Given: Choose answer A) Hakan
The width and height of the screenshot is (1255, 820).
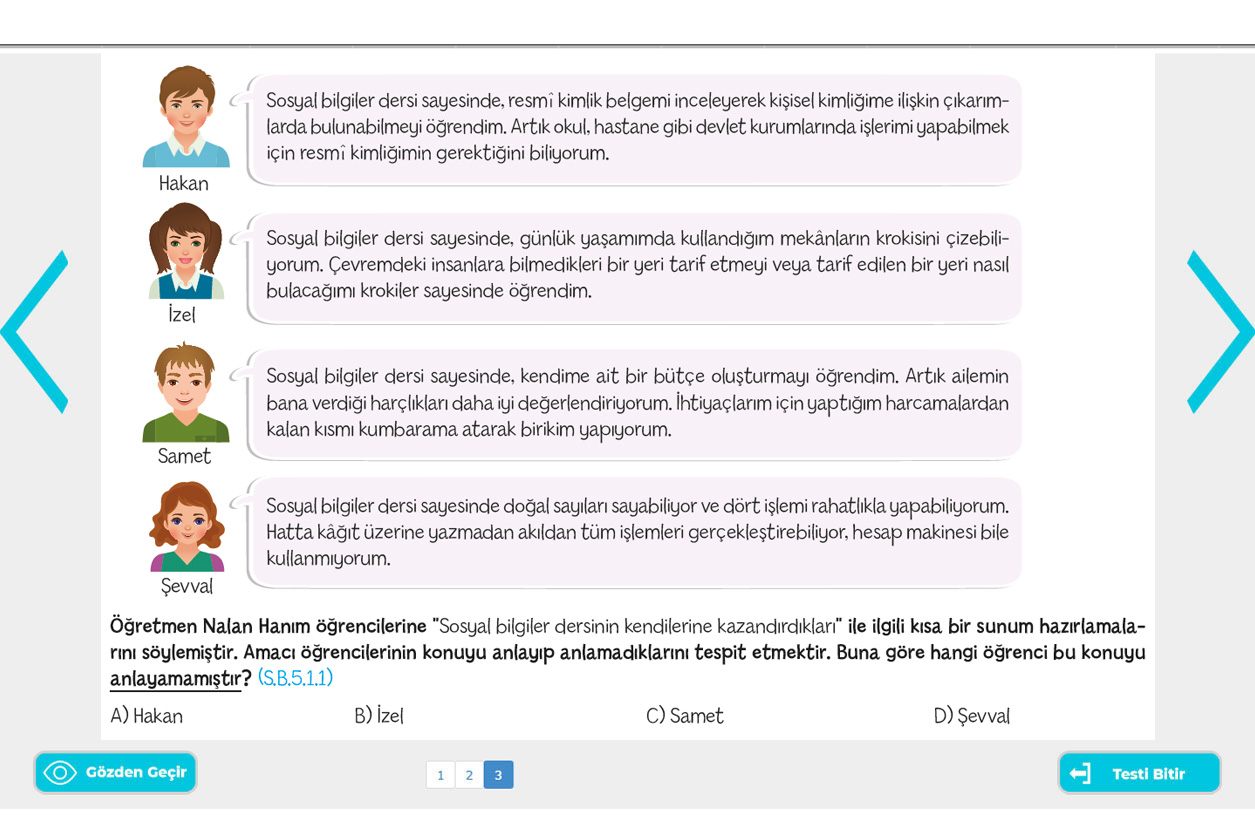Looking at the screenshot, I should [x=146, y=716].
